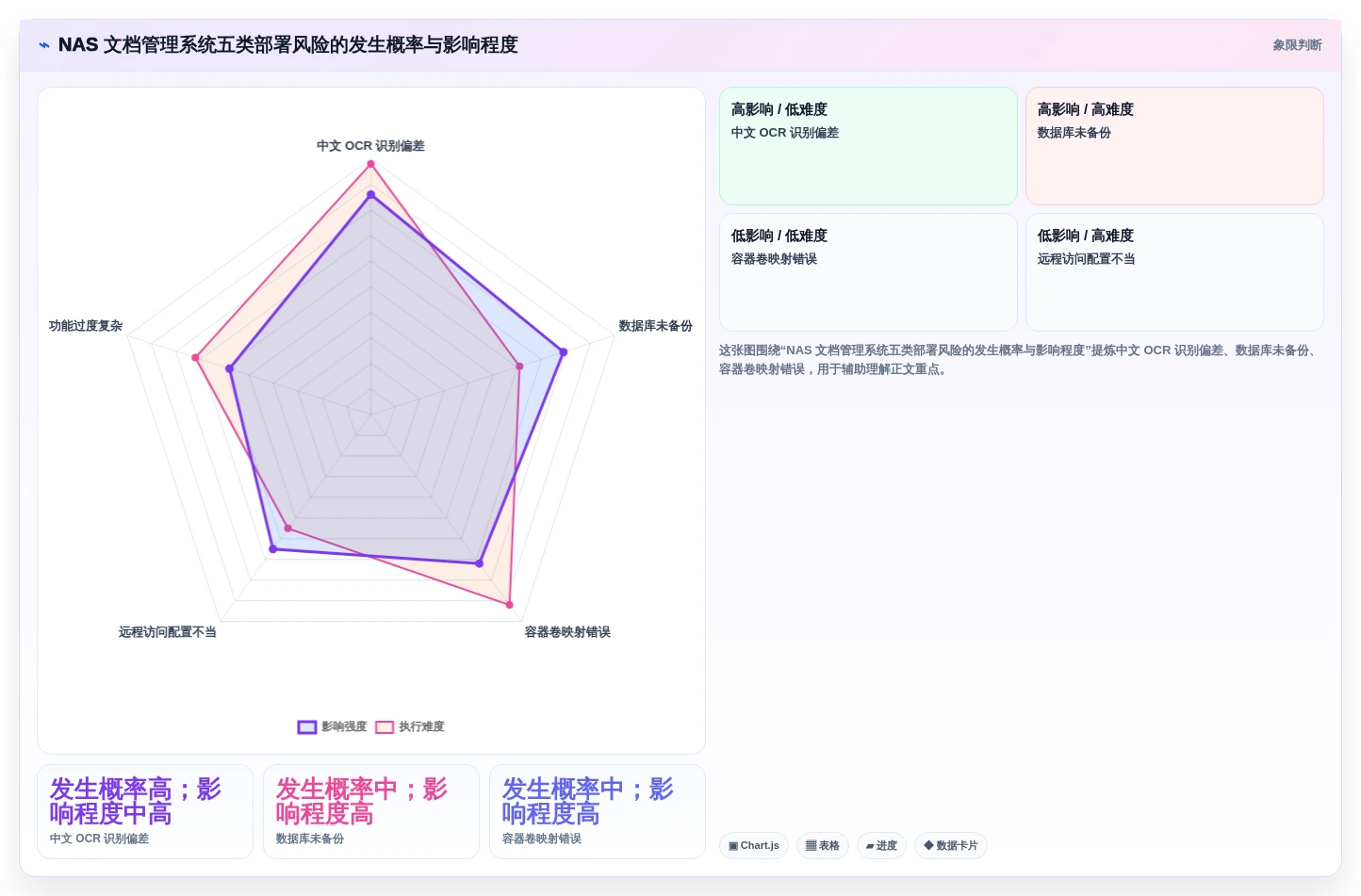
Task: Click the pink point on 功能过度复杂 axis
Action: point(195,358)
